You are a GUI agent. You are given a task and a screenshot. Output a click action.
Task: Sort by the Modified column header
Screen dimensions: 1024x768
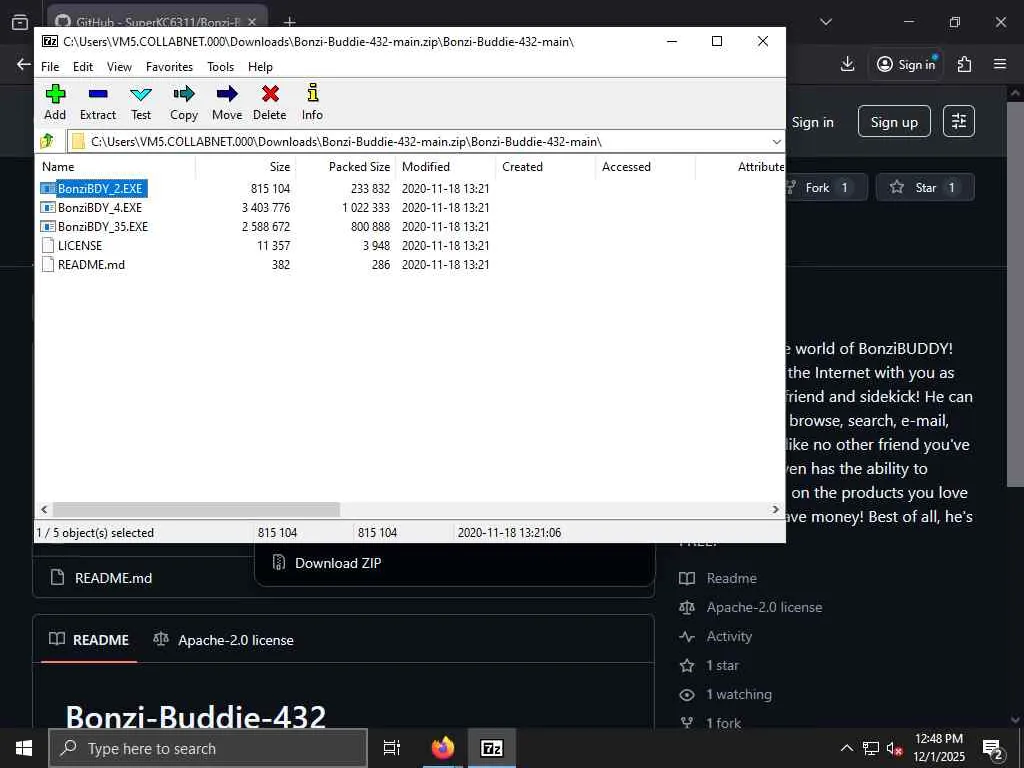[445, 167]
